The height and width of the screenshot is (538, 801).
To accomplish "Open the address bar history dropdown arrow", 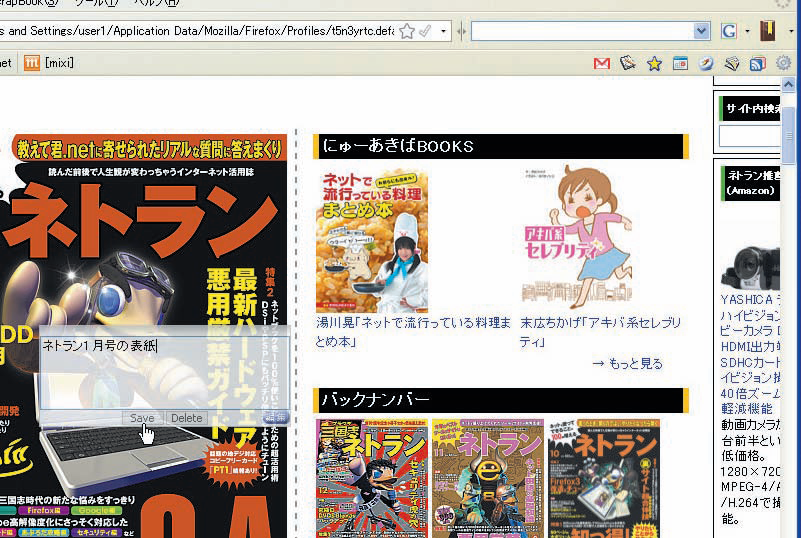I will (x=443, y=31).
